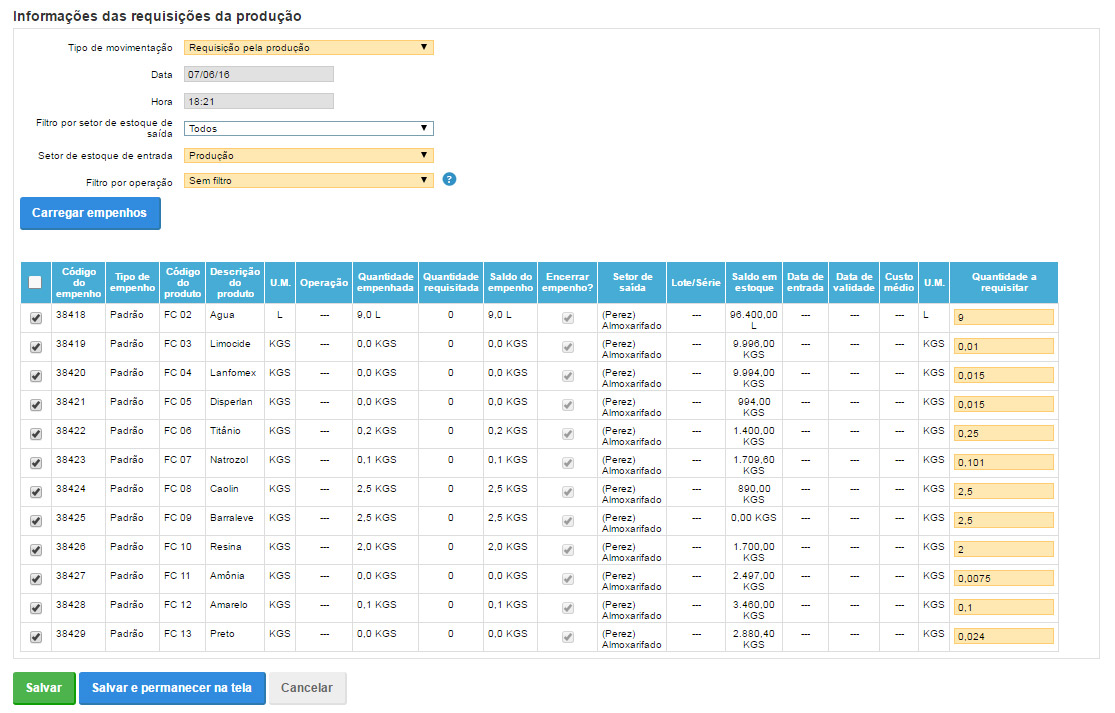Image resolution: width=1115 pixels, height=713 pixels.
Task: Open the Filtro por operação dropdown
Action: coord(308,181)
